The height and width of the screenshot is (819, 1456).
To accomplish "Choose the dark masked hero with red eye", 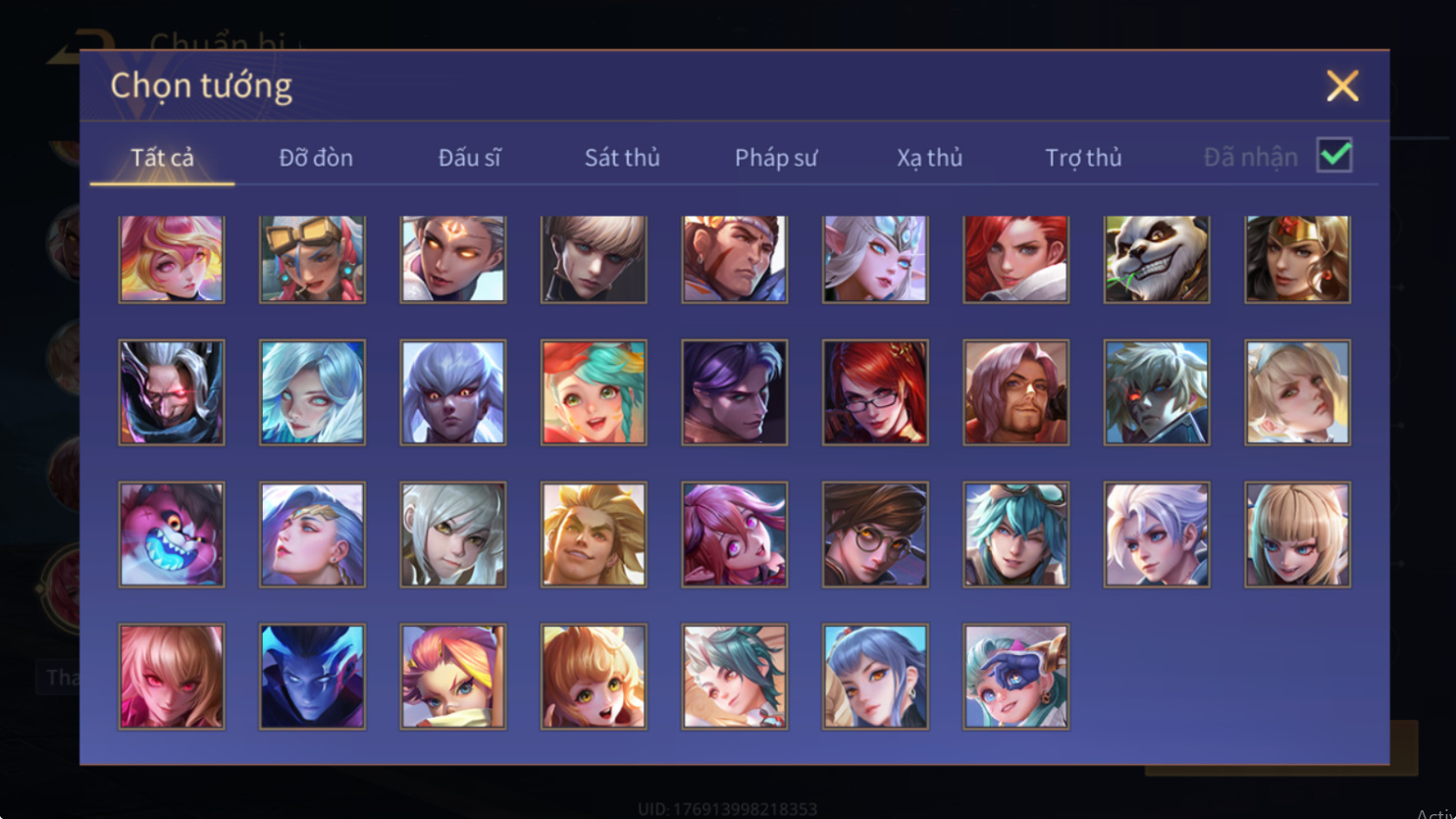I will pos(172,392).
